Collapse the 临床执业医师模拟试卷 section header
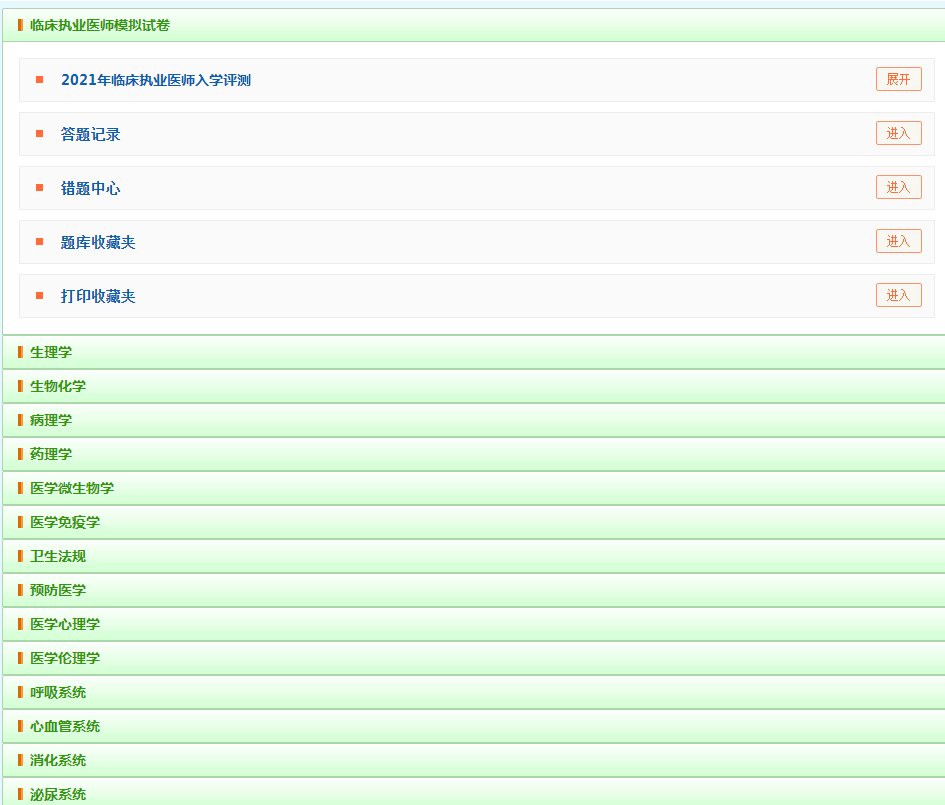Image resolution: width=945 pixels, height=805 pixels. point(100,25)
